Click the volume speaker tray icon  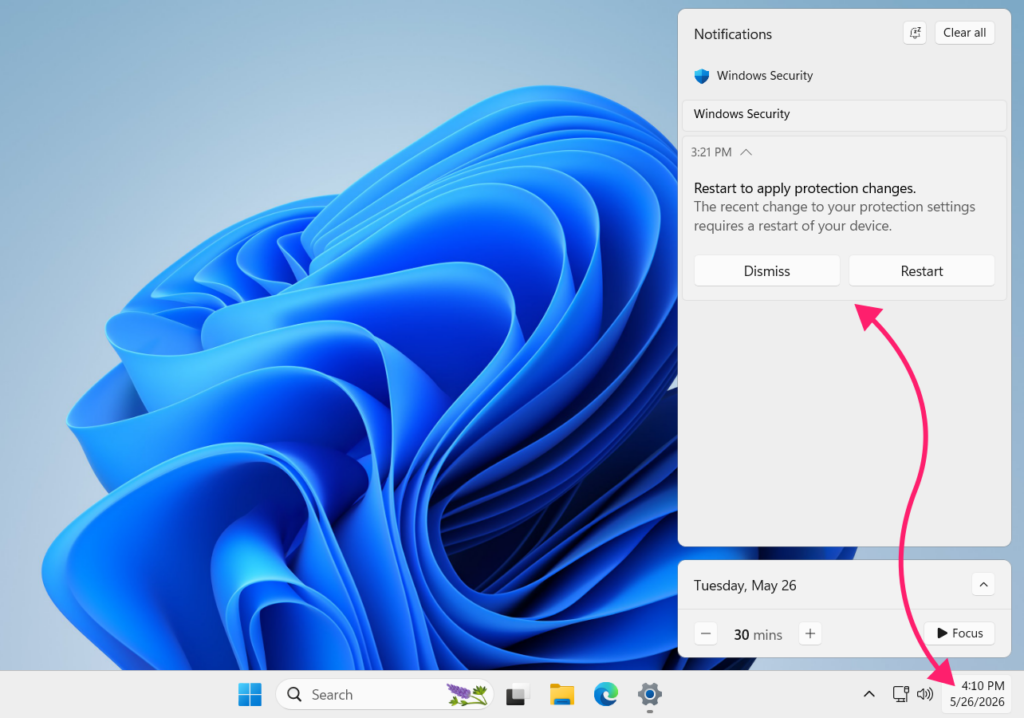[x=925, y=694]
